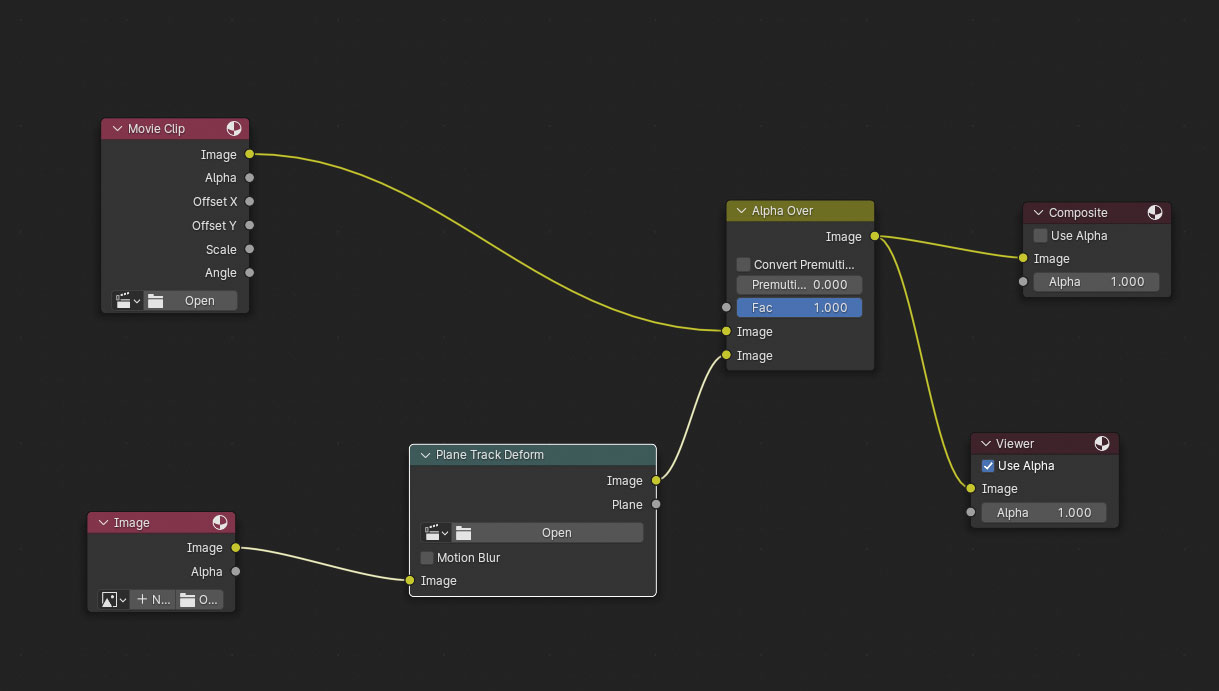
Task: Click the Premultiplied value field
Action: 799,285
